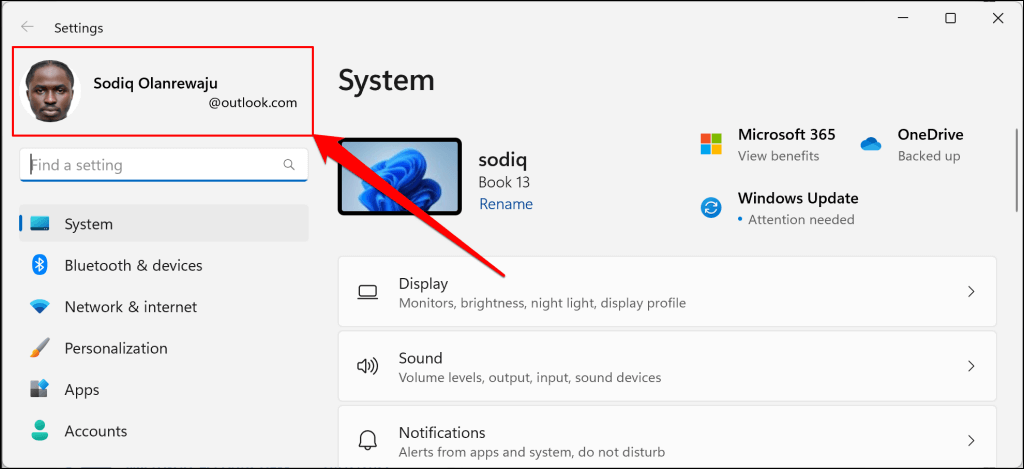Viewport: 1024px width, 469px height.
Task: Click the Find a setting field
Action: [x=164, y=165]
